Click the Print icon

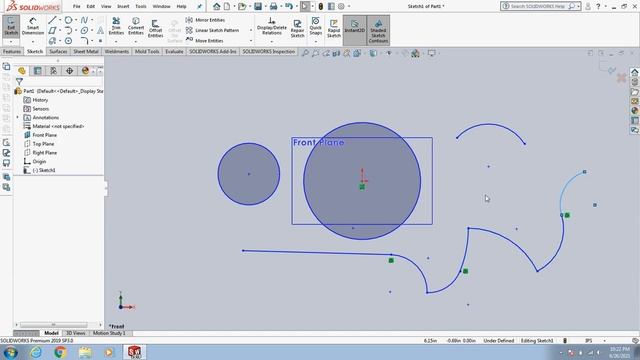pyautogui.click(x=273, y=6)
